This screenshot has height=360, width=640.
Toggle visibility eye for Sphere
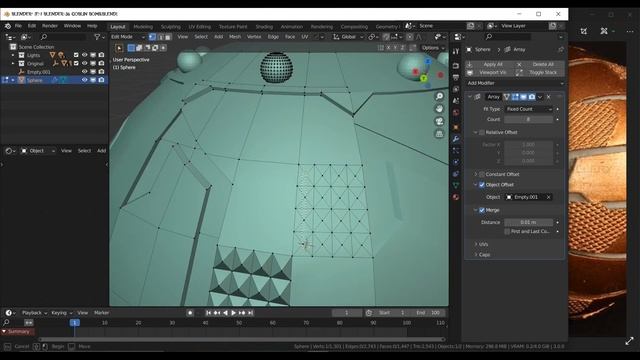(84, 80)
